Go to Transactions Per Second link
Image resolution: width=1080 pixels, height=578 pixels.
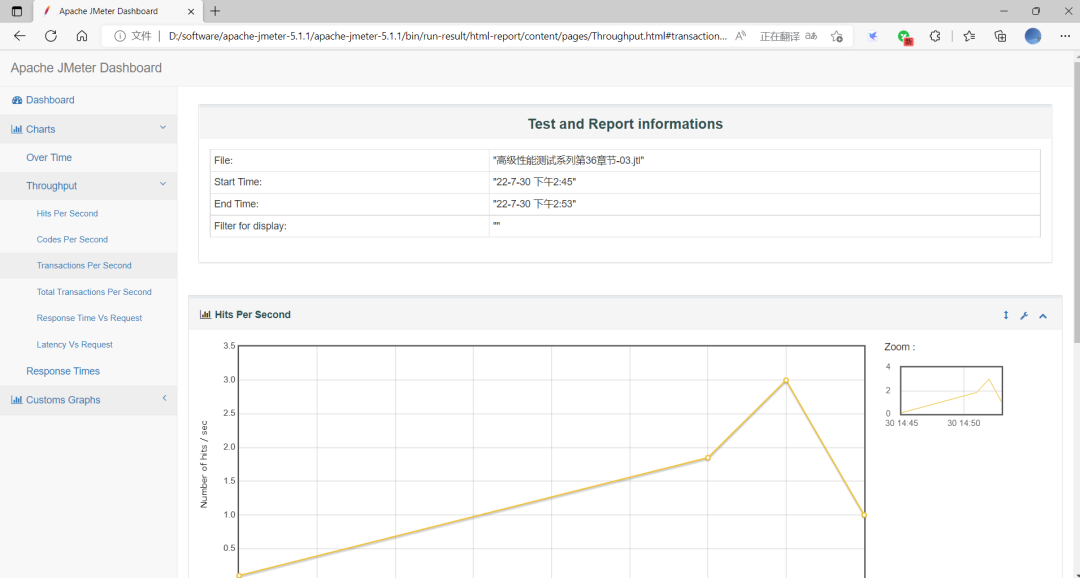84,265
